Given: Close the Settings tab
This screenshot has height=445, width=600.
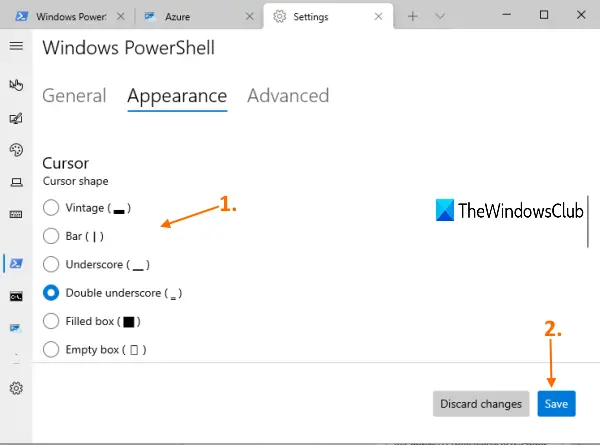Looking at the screenshot, I should click(378, 16).
